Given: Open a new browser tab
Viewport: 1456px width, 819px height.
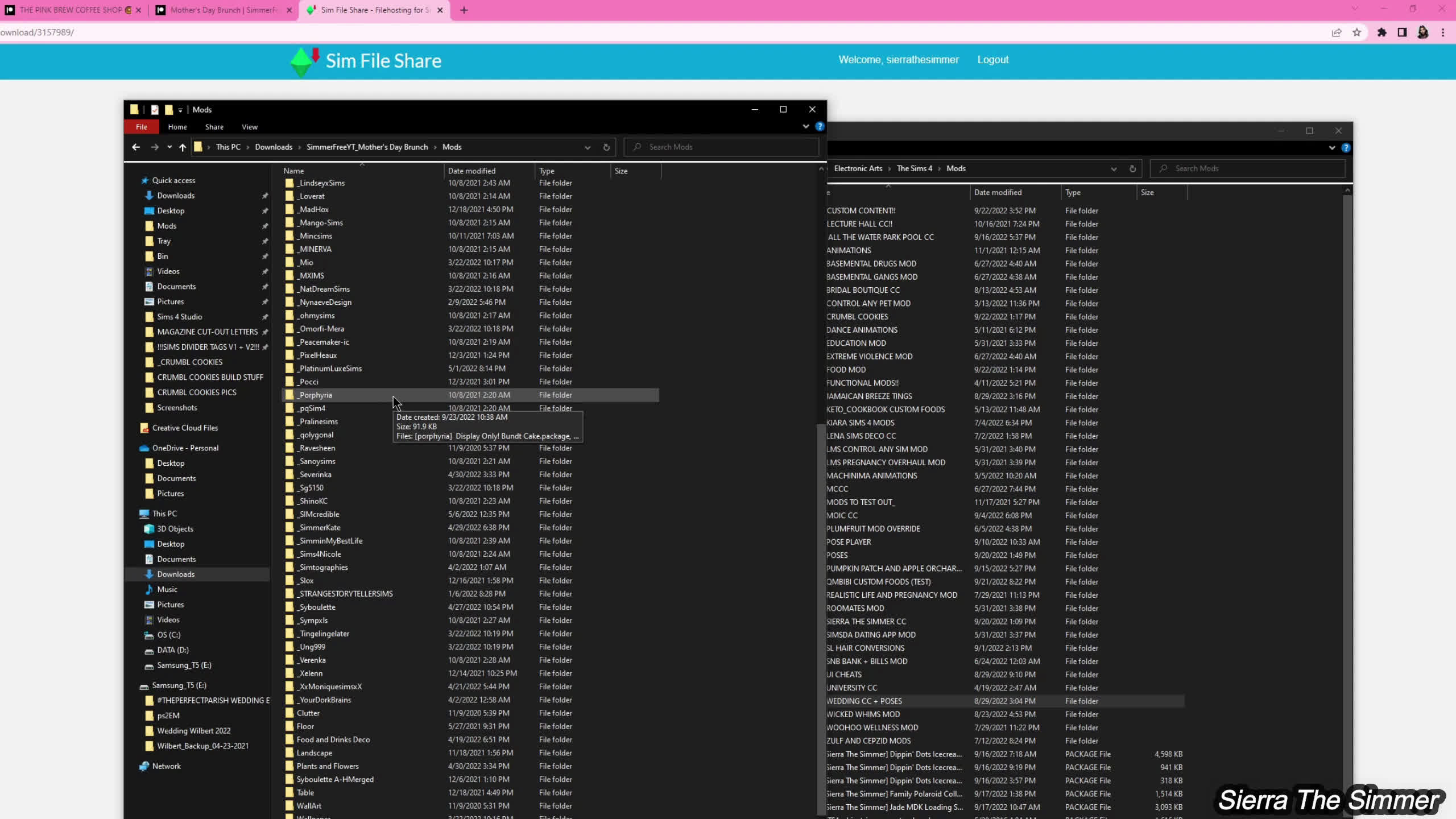Looking at the screenshot, I should [464, 10].
